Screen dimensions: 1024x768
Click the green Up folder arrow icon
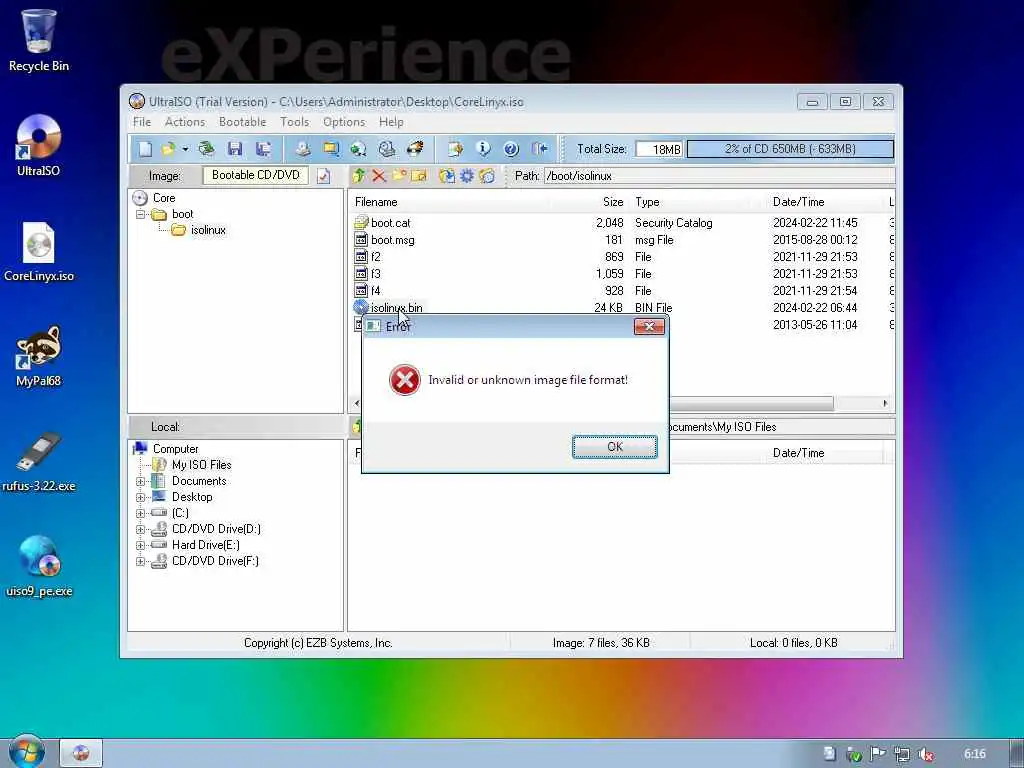coord(359,176)
